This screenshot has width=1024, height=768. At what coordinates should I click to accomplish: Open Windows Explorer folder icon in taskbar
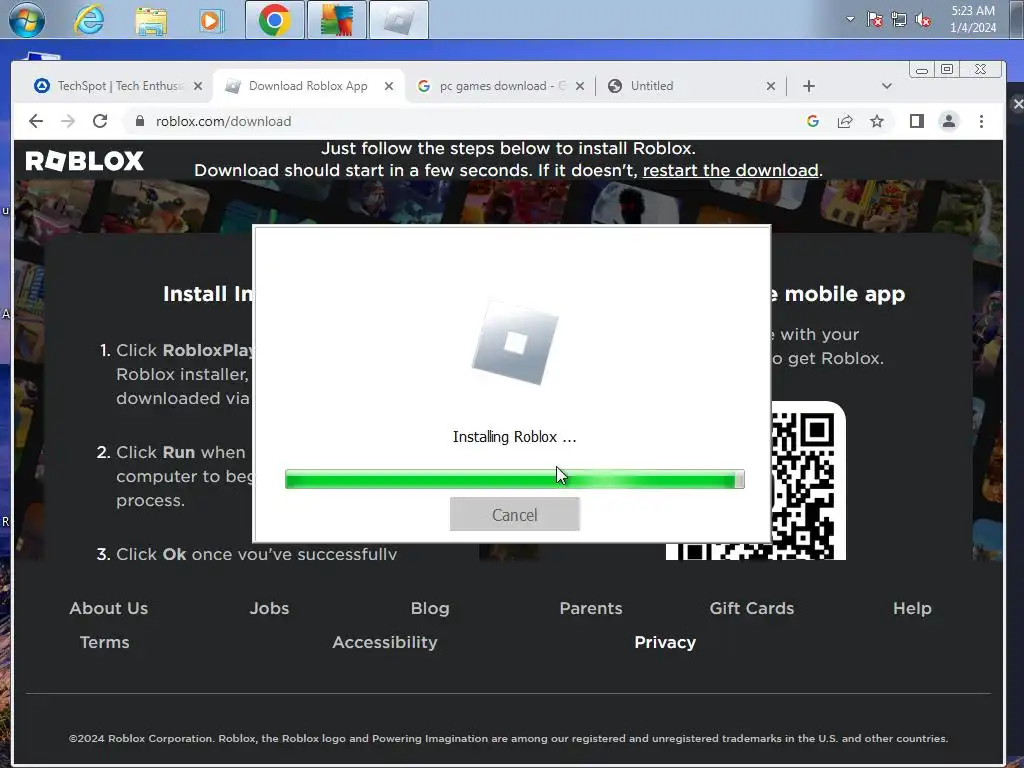pyautogui.click(x=151, y=20)
